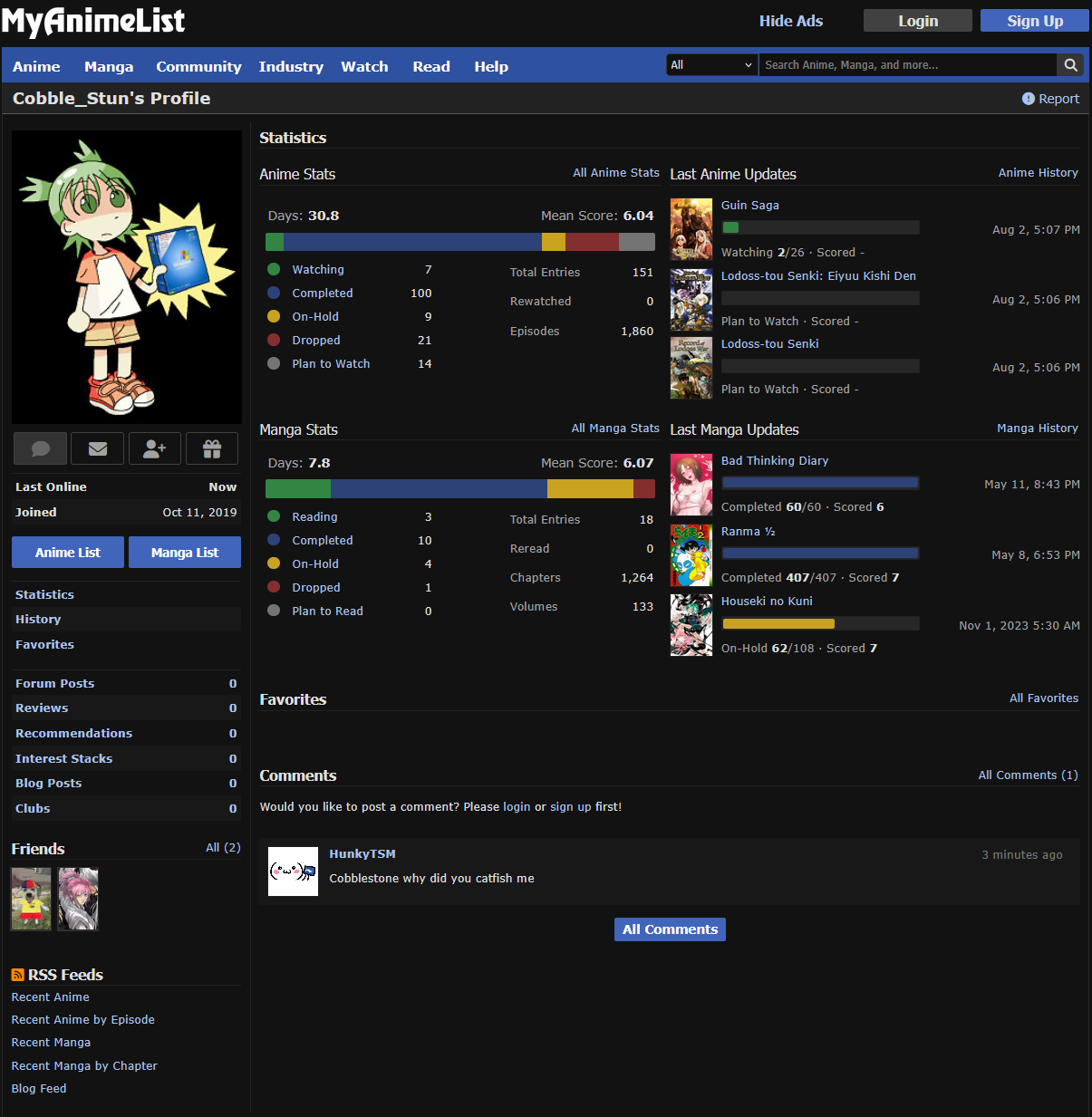Open Forum Posts link
This screenshot has height=1117, width=1092.
tap(54, 684)
